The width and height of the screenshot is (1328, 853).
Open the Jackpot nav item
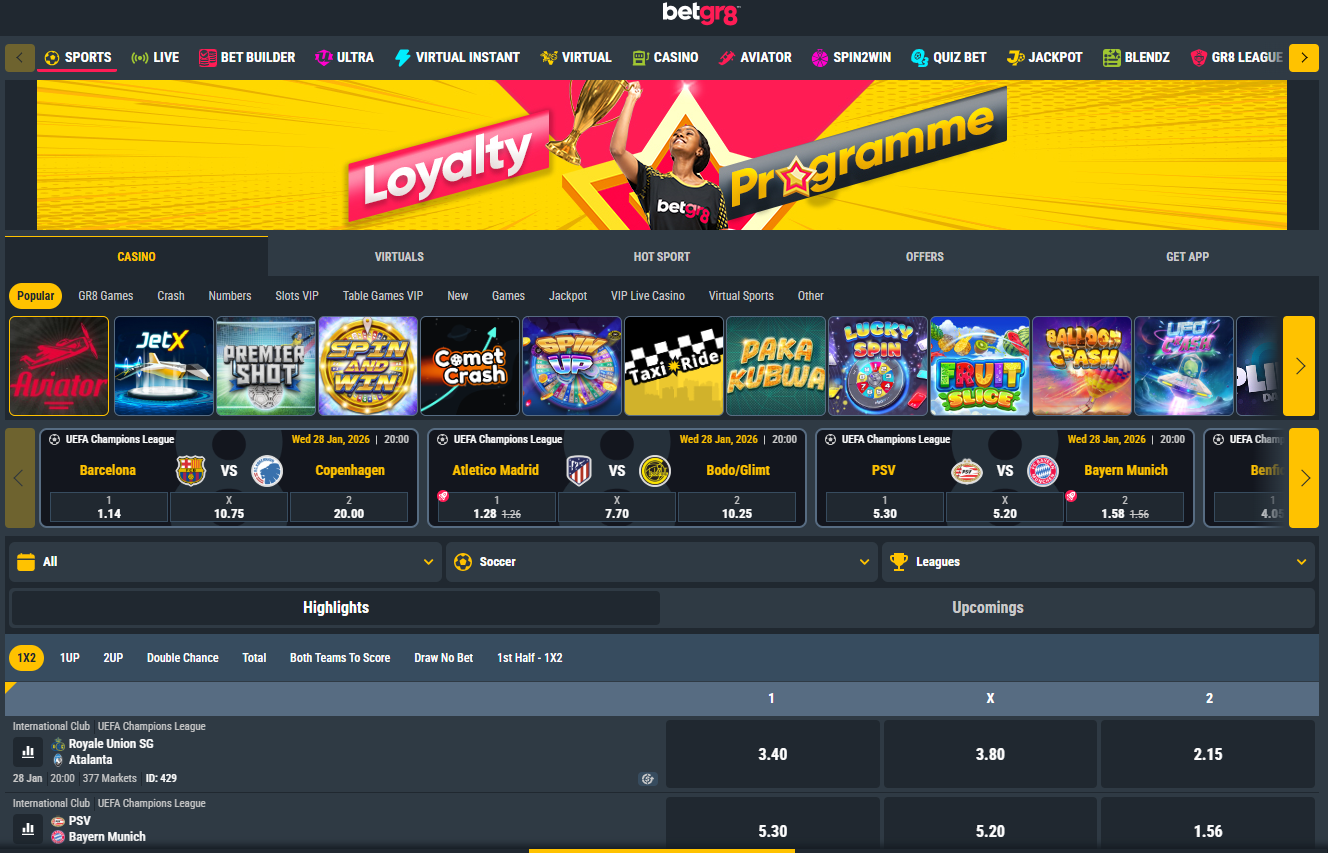coord(1044,57)
